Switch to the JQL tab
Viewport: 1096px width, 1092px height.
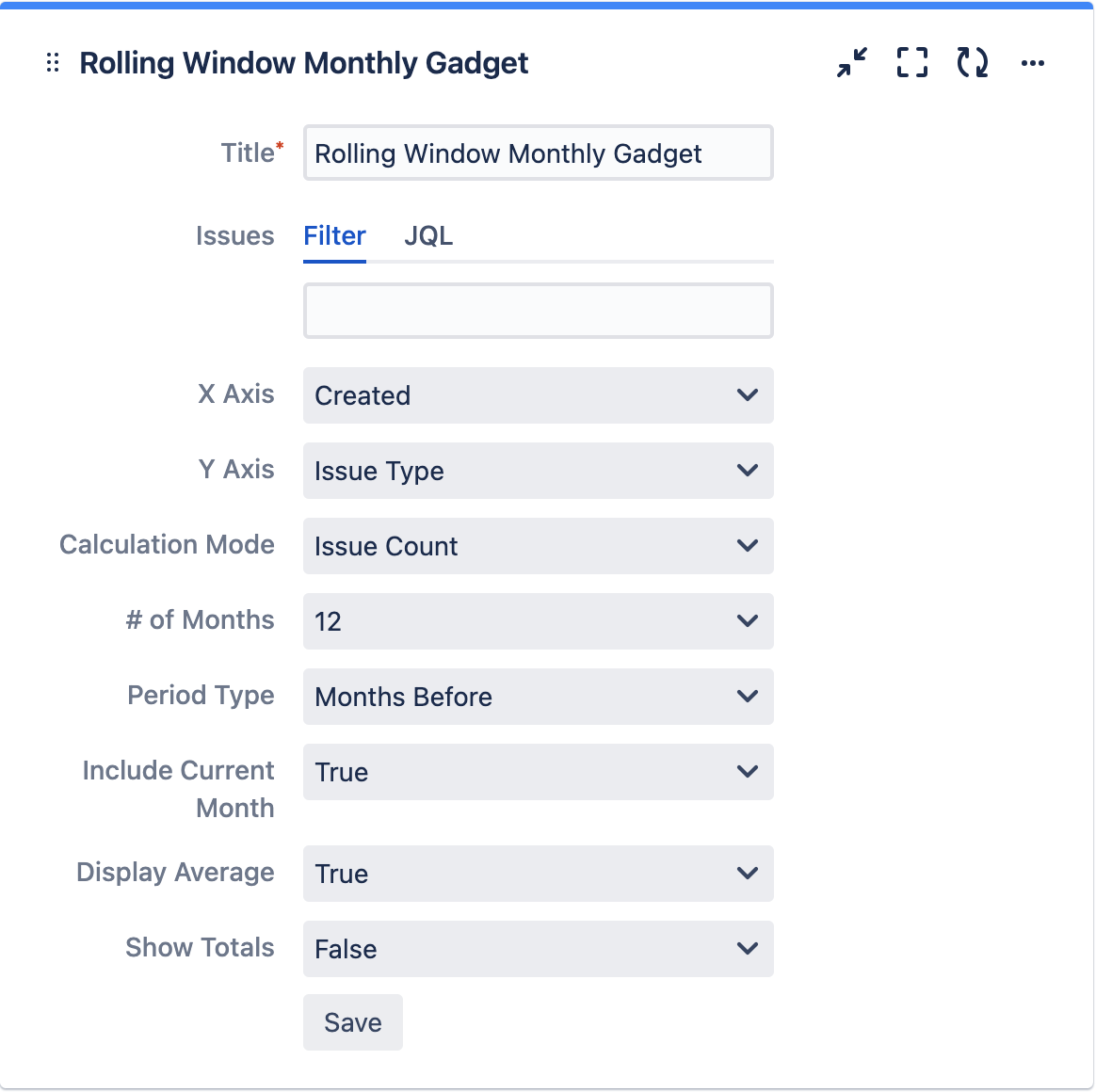428,235
